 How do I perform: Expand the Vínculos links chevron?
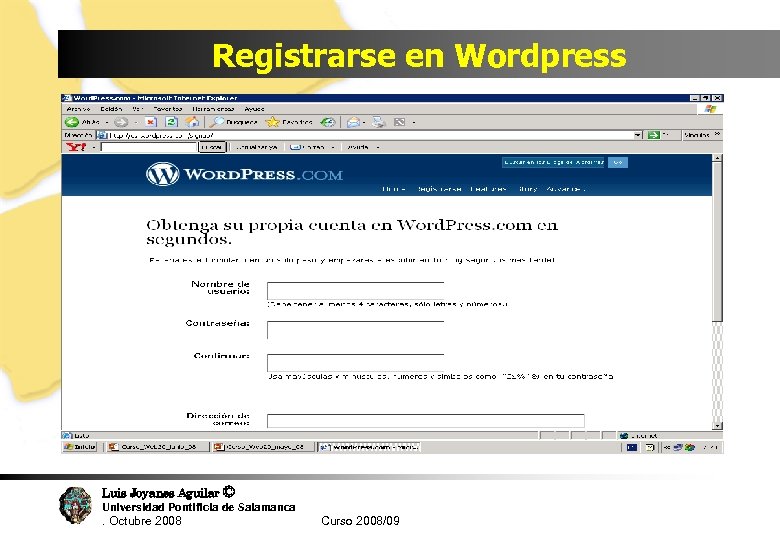point(717,134)
